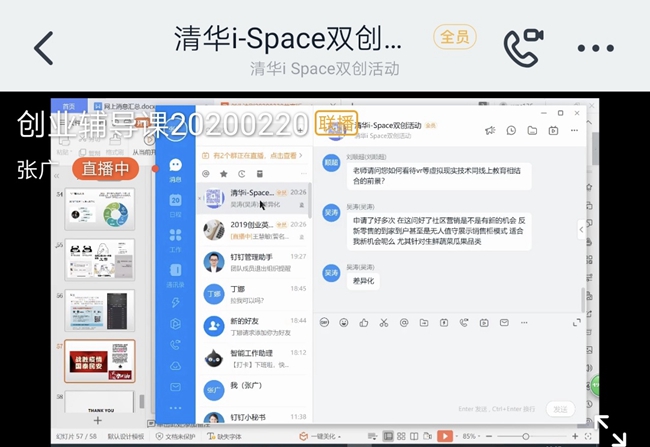This screenshot has height=447, width=650.
Task: Open the 钉钉管理助手 conversation
Action: click(x=254, y=262)
